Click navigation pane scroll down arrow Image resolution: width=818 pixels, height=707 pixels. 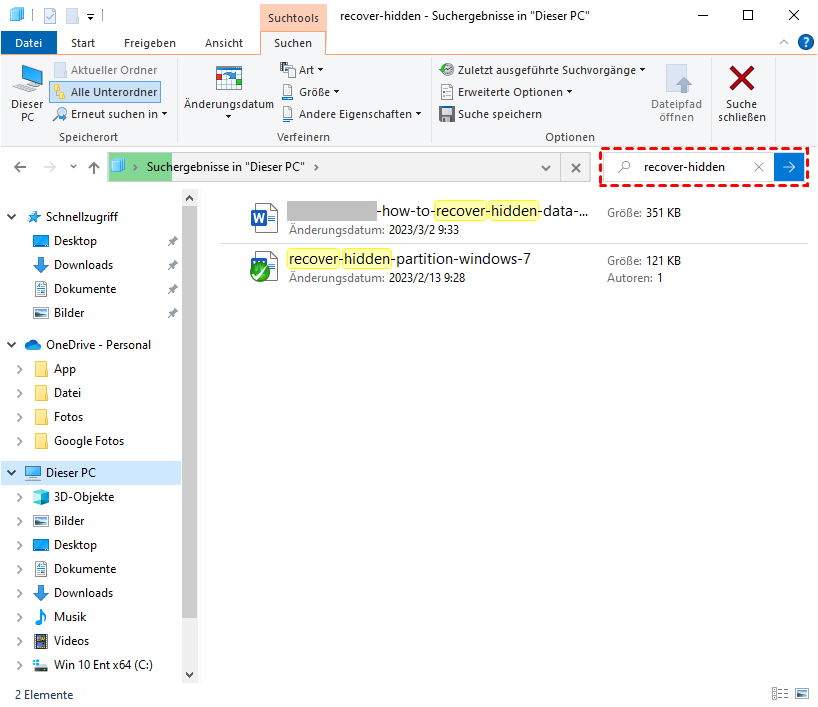pos(189,675)
